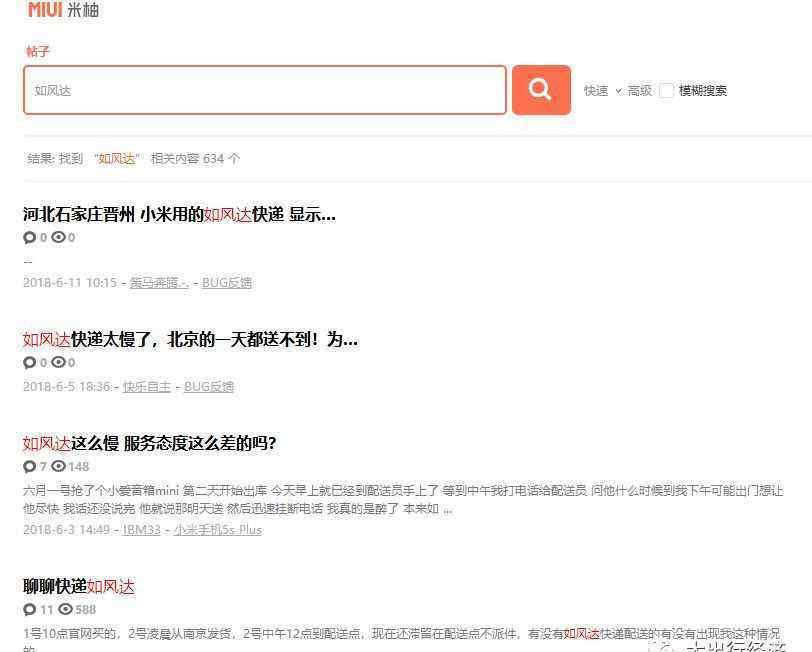Viewport: 812px width, 652px height.
Task: Click comment count 7 on 如风达这么慢 post
Action: (44, 467)
